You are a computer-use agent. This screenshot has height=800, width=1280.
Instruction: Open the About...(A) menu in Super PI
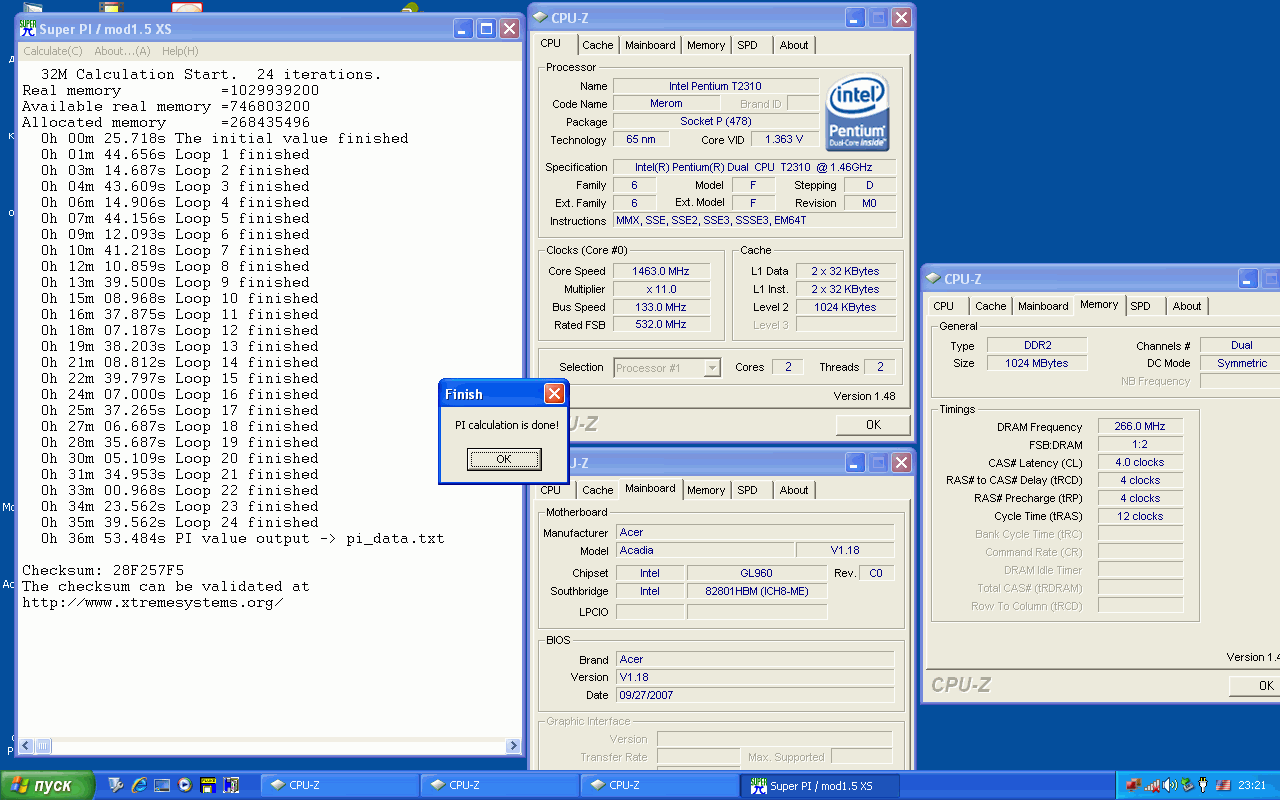122,51
